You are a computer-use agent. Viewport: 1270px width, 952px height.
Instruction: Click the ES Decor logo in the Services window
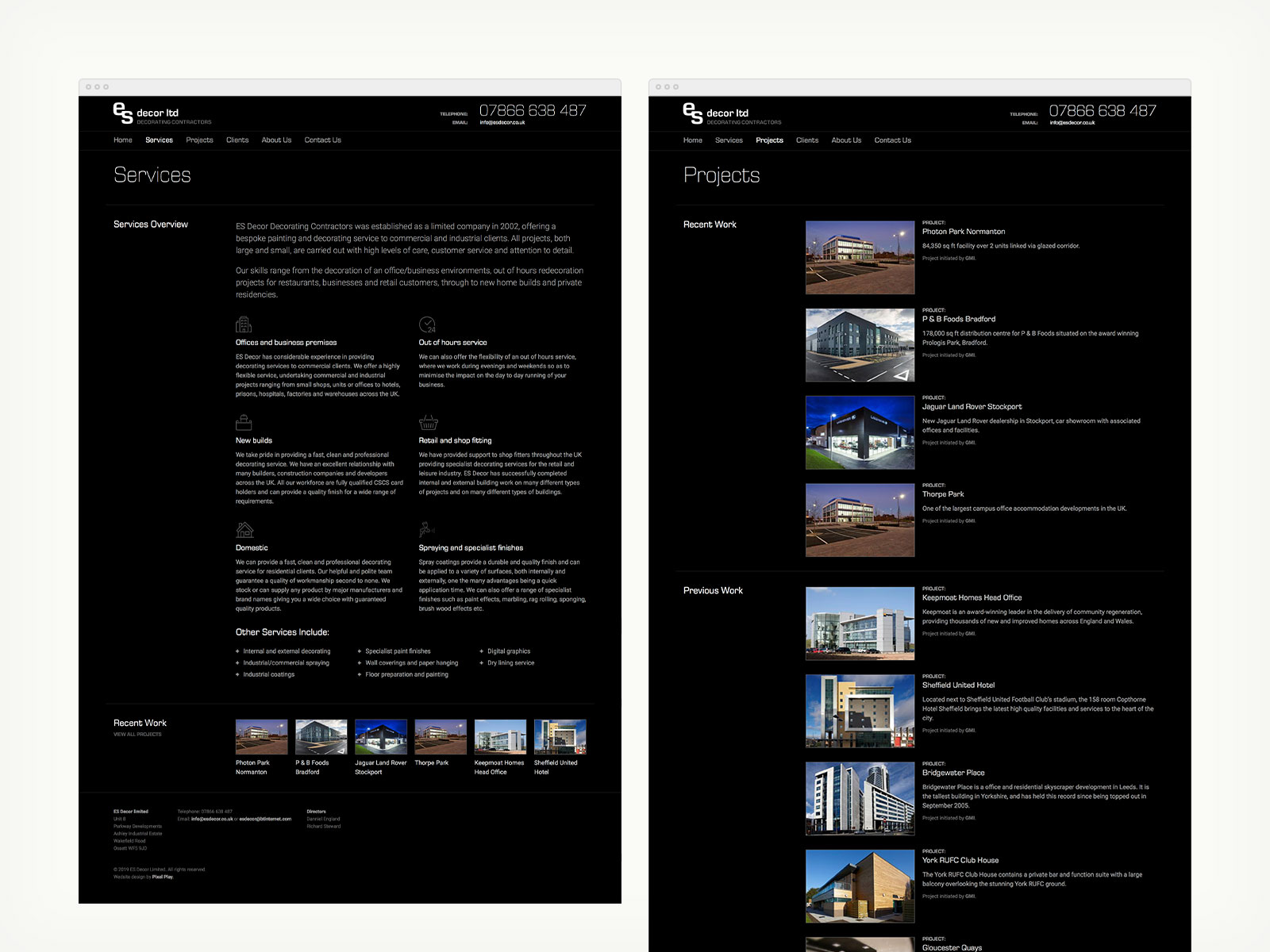tap(162, 113)
